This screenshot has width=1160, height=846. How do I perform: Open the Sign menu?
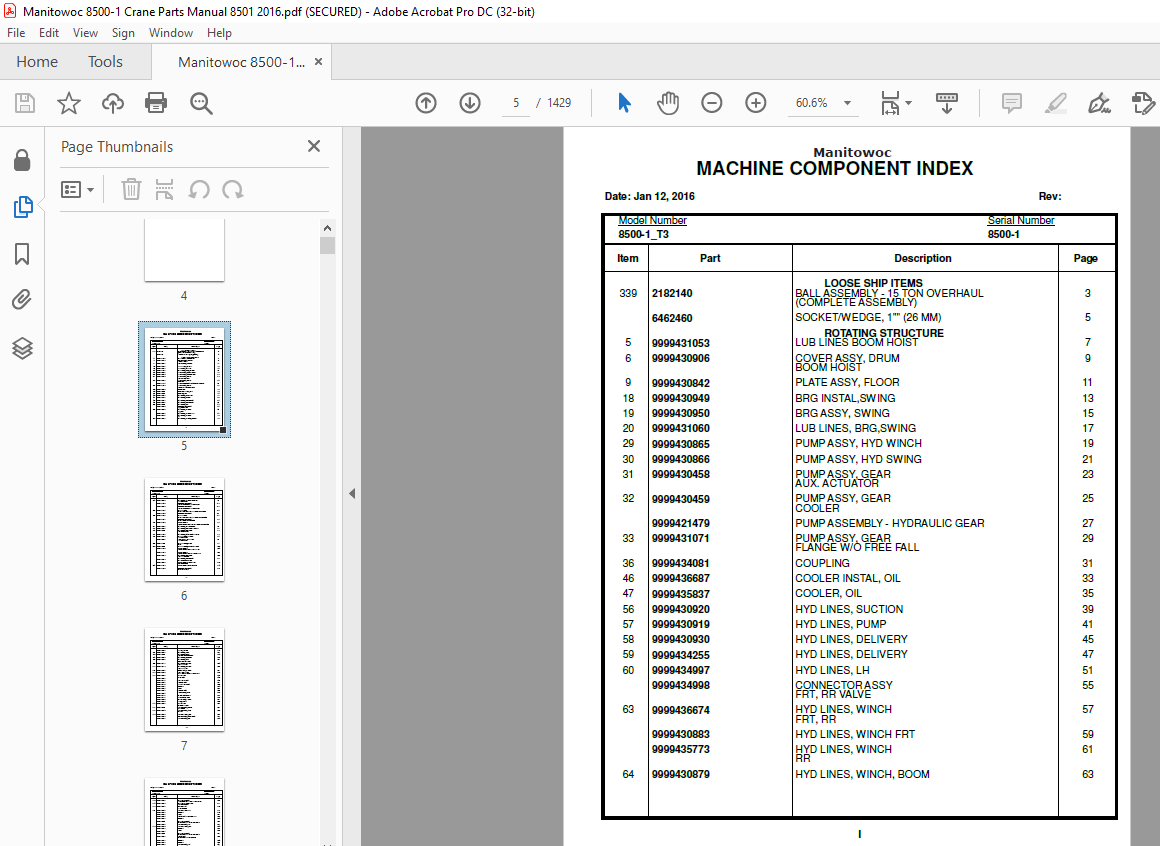pyautogui.click(x=123, y=33)
